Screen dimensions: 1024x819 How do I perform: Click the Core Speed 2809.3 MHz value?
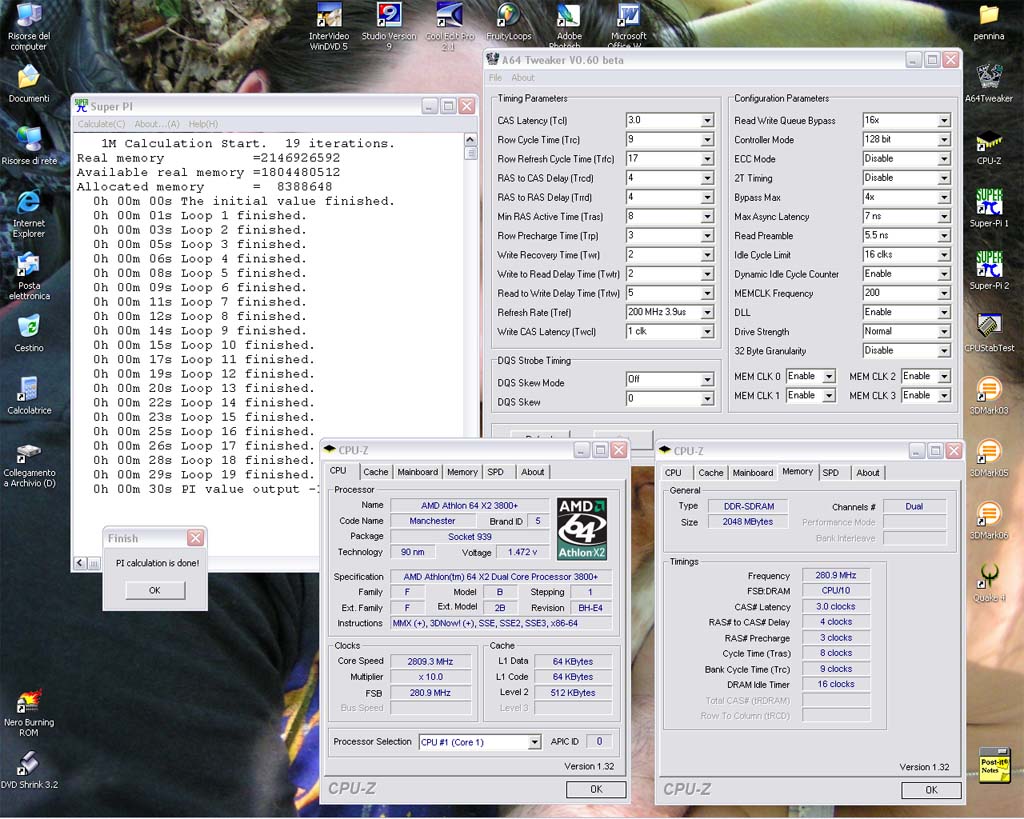430,662
